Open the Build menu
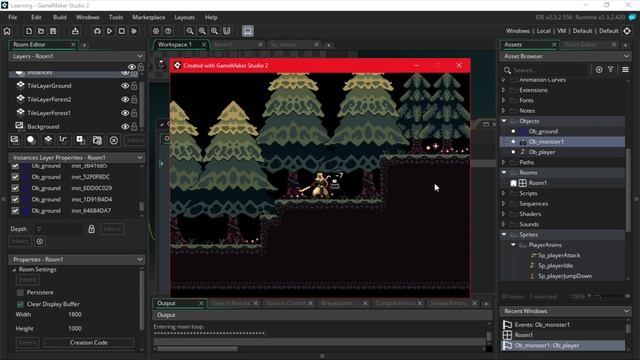 pos(60,17)
